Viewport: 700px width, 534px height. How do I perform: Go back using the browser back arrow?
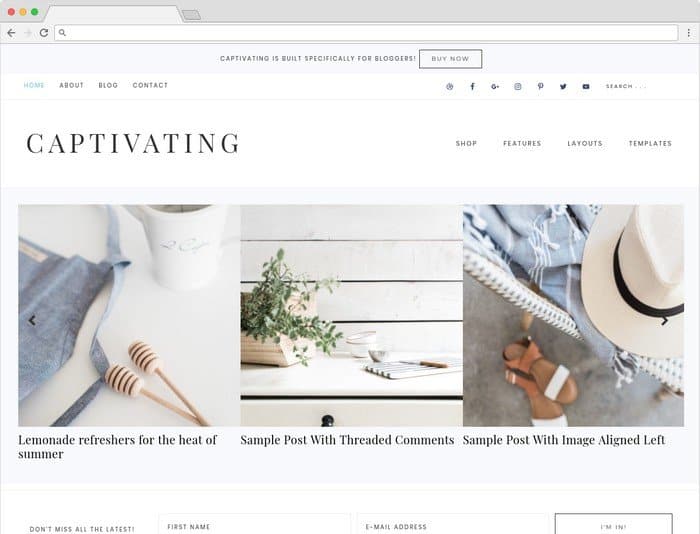(x=12, y=33)
